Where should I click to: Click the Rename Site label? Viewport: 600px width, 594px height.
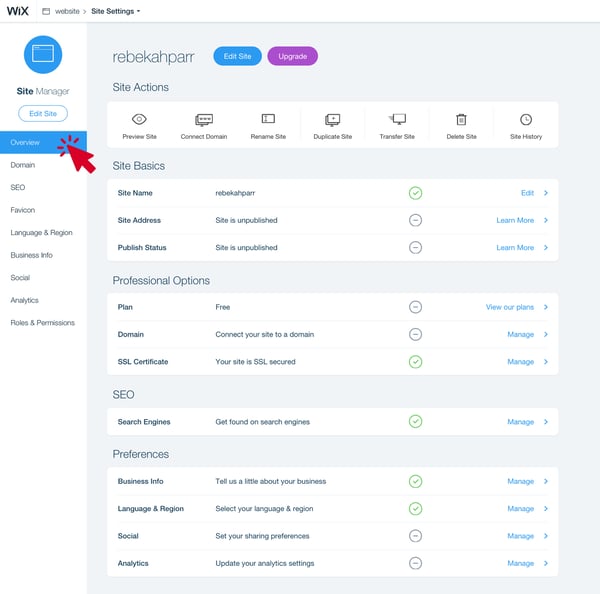coord(268,137)
